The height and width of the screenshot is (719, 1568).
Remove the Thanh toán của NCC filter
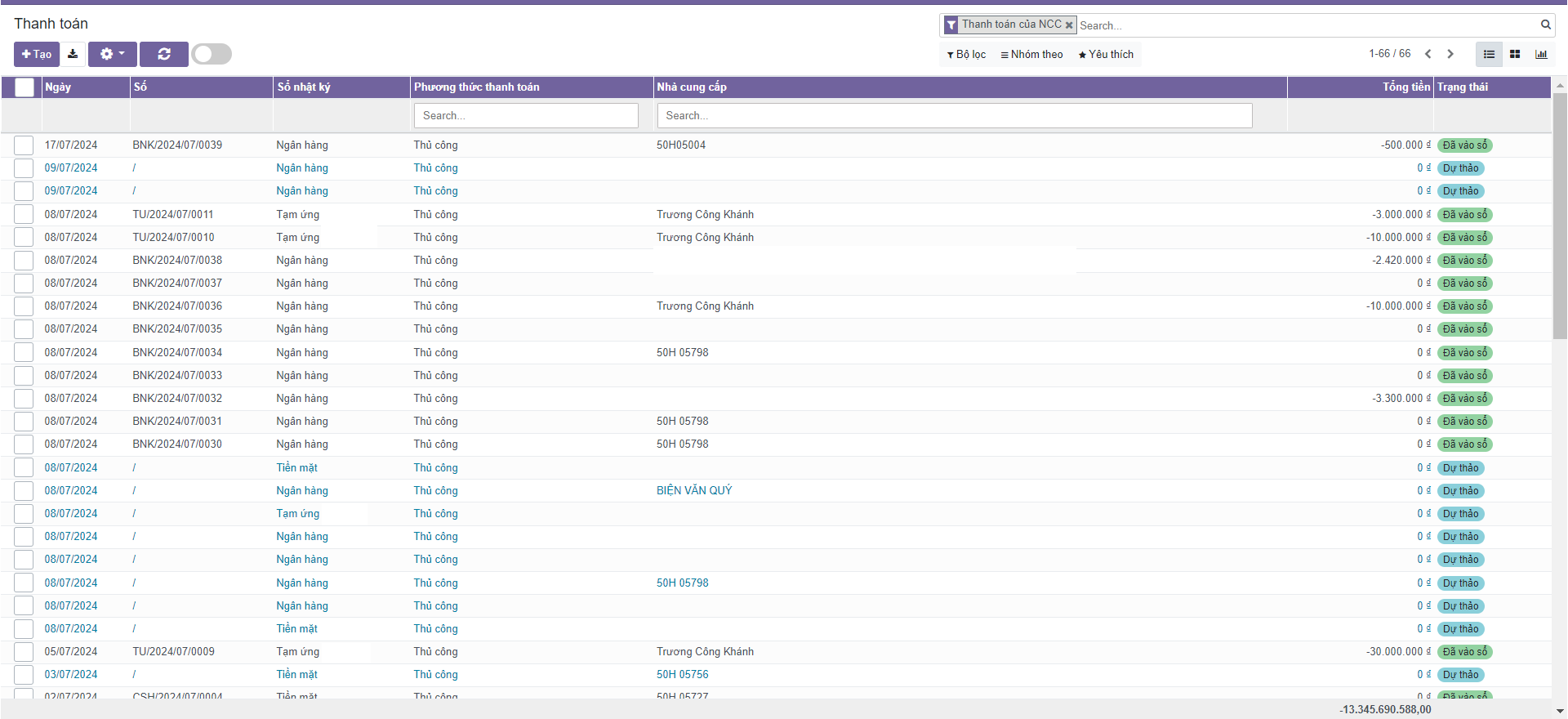pyautogui.click(x=1069, y=25)
